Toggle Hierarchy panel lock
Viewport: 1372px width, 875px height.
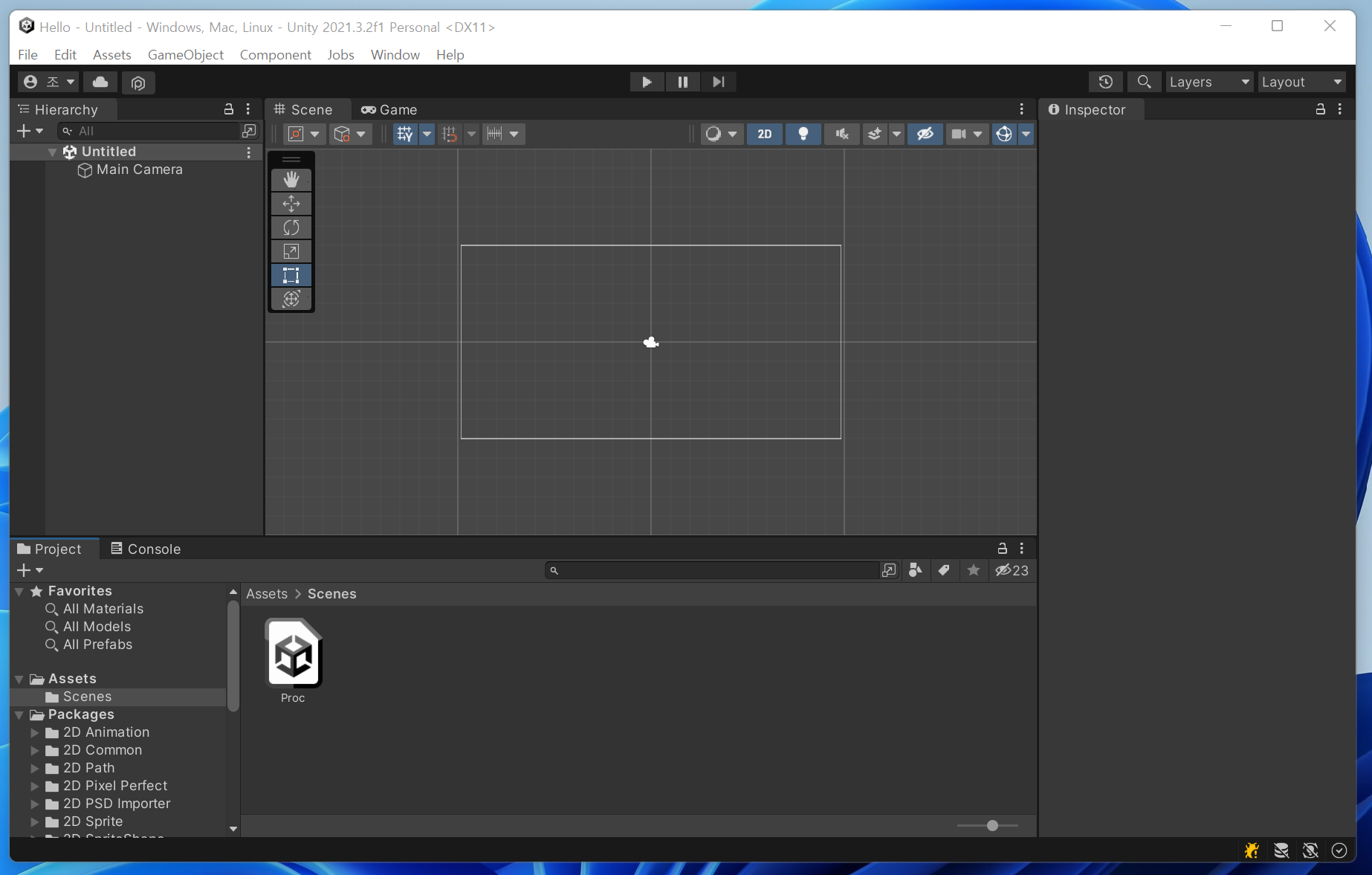coord(229,109)
